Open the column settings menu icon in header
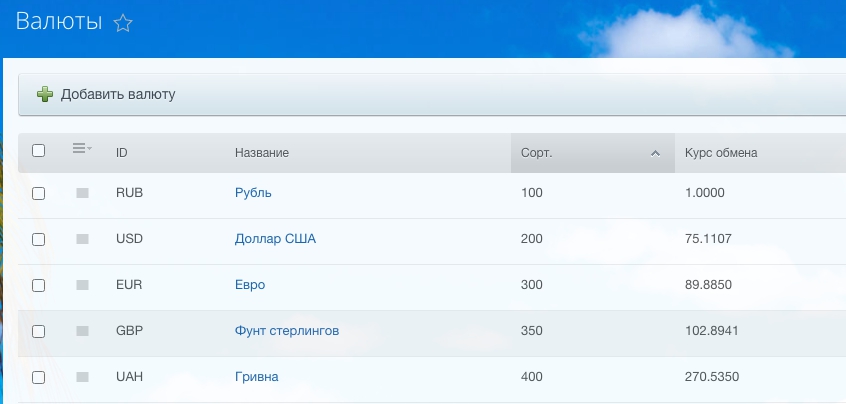Screen dimensions: 846x404 [82, 150]
